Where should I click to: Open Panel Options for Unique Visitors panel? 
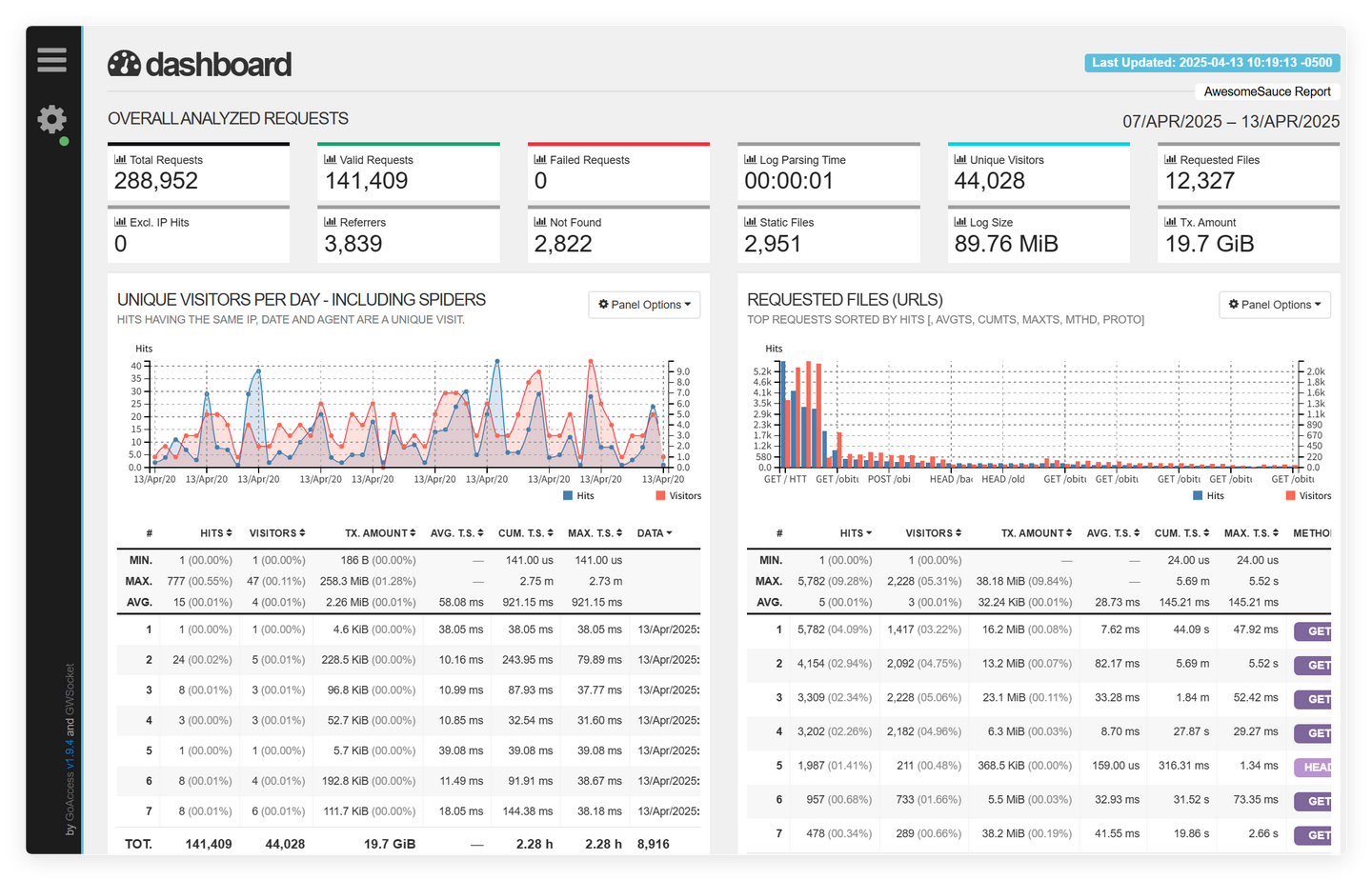coord(644,305)
